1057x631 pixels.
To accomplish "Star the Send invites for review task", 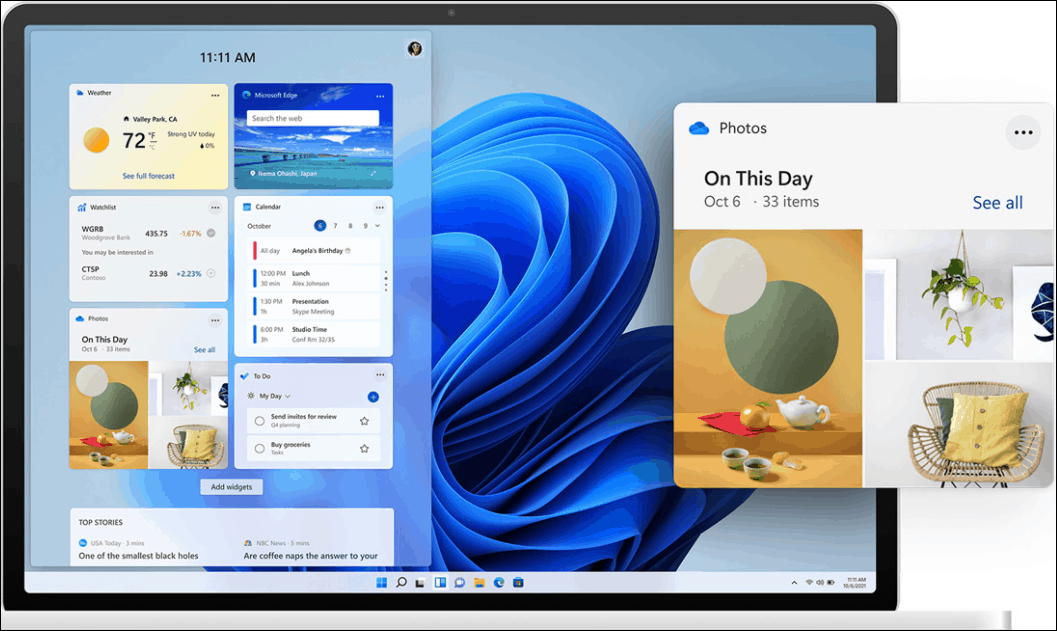I will [364, 421].
